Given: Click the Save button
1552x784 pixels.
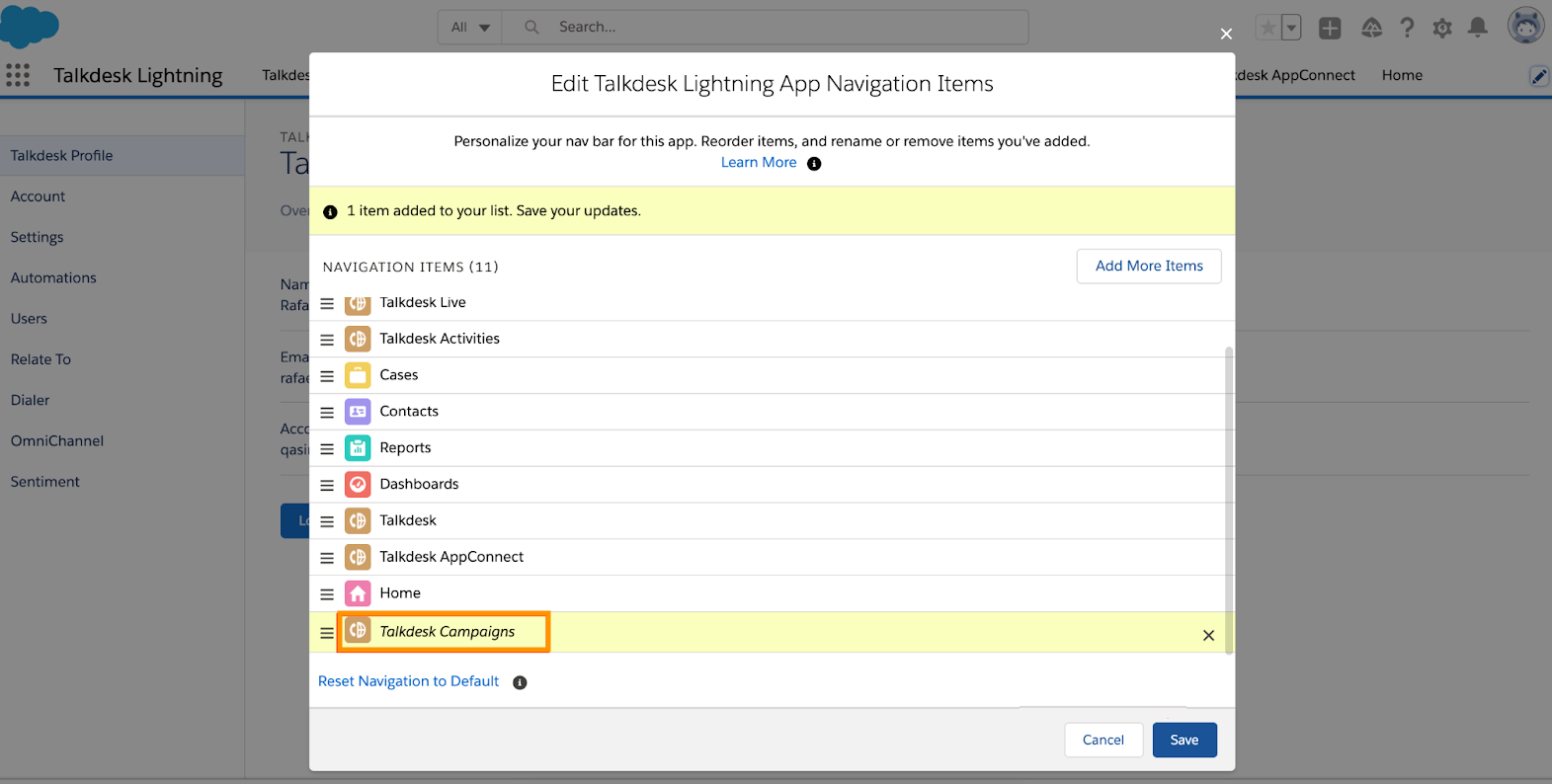Looking at the screenshot, I should (x=1184, y=740).
